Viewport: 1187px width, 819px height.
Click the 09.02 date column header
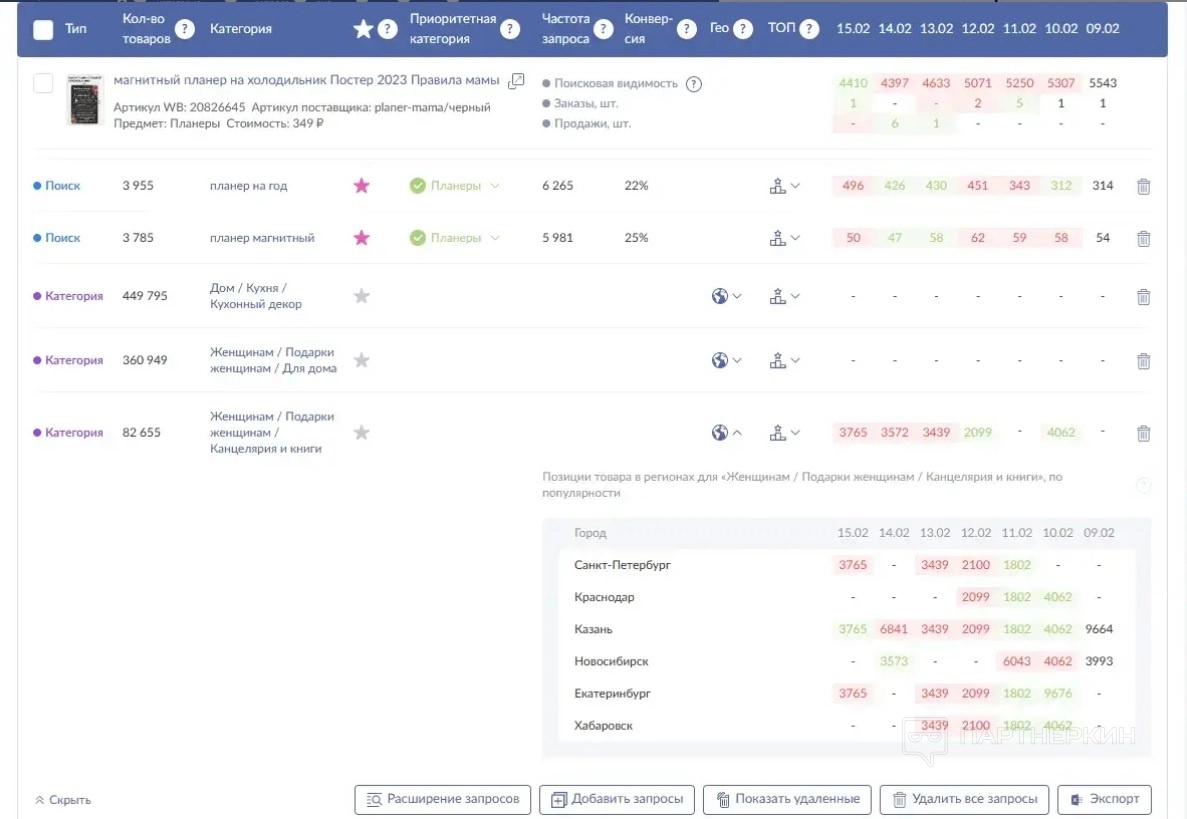pyautogui.click(x=1102, y=29)
